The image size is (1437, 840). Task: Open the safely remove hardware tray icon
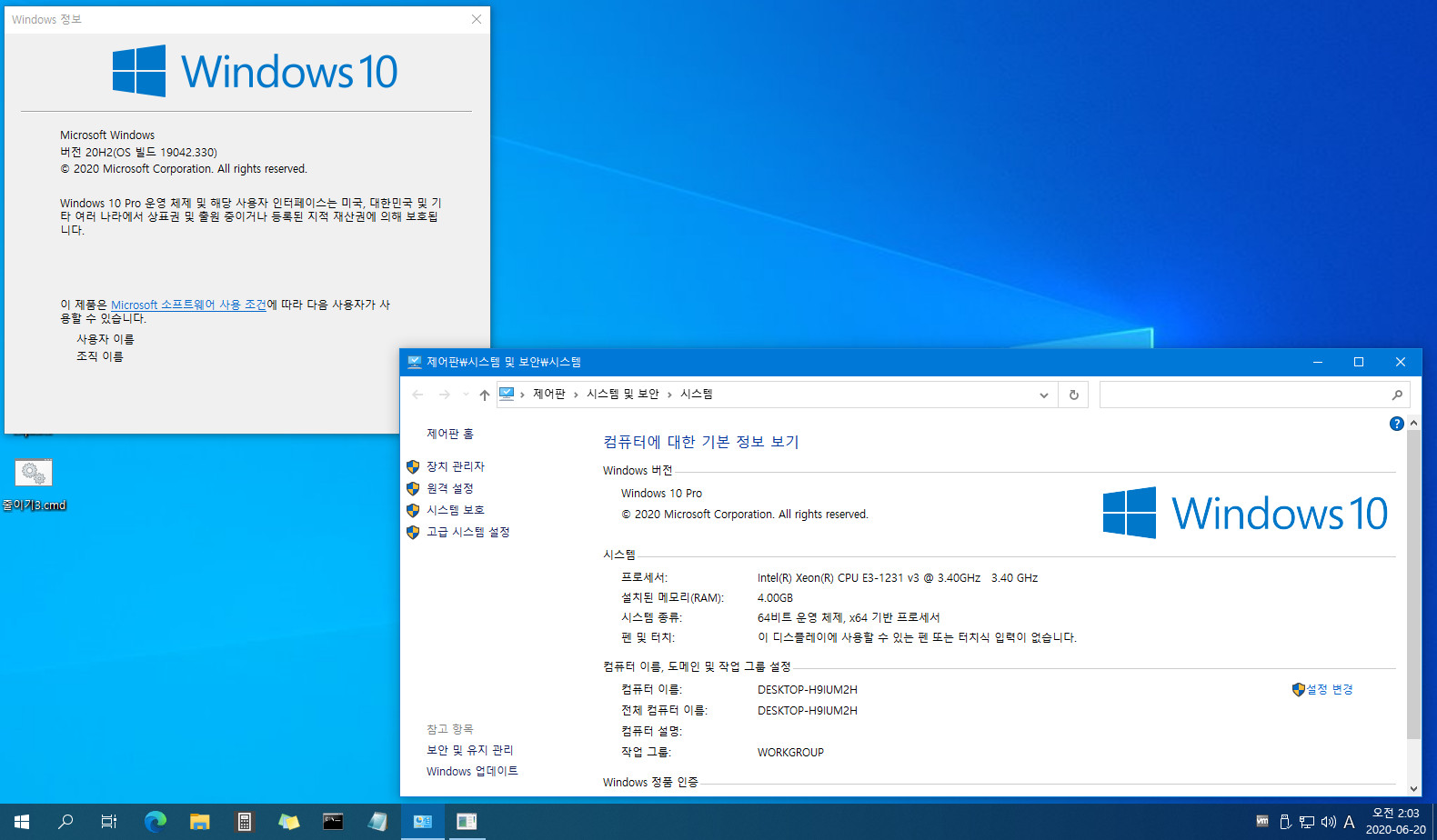(x=1285, y=822)
